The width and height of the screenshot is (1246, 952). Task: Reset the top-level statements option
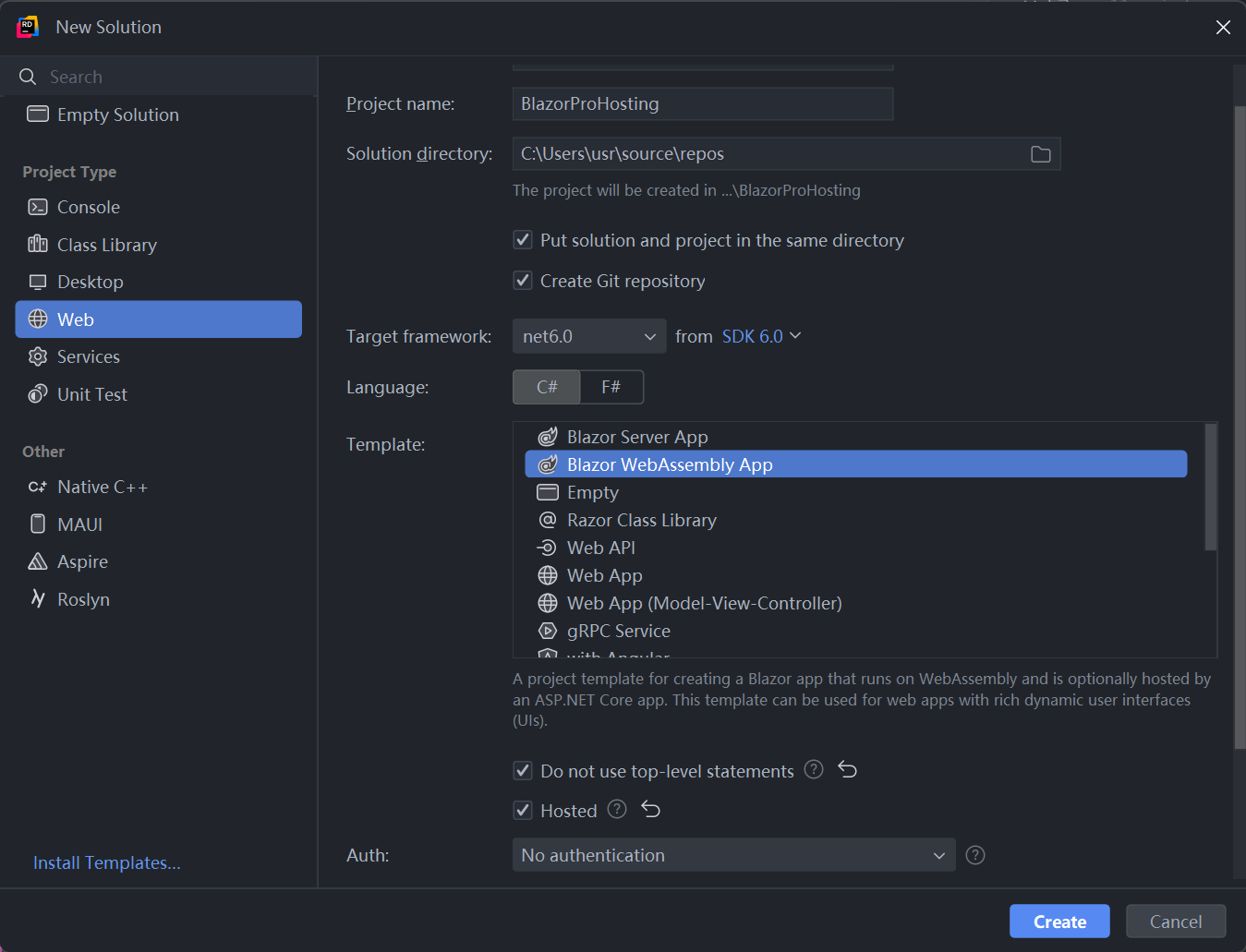click(848, 769)
